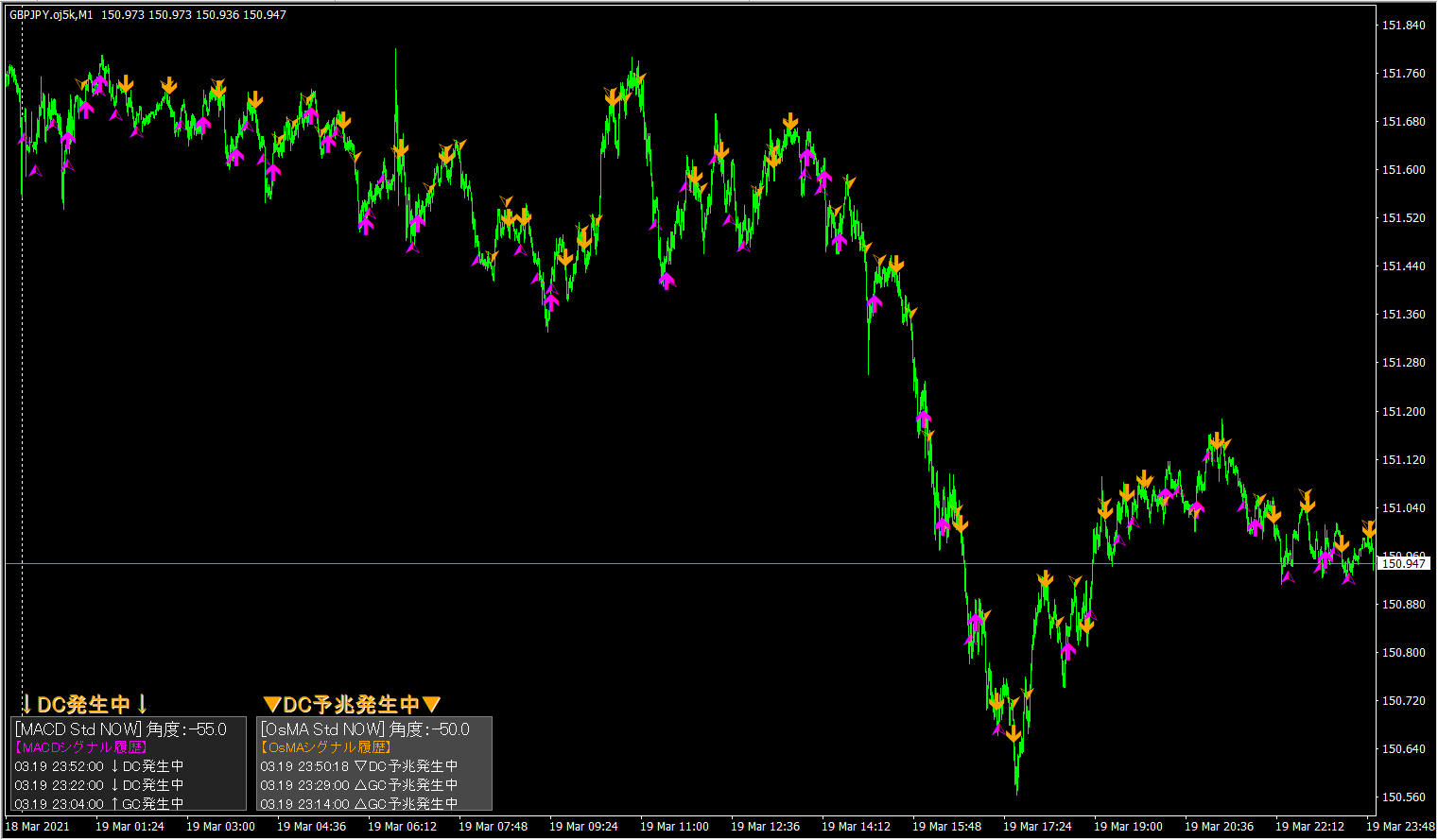Click the '19 Mar 14:12' time axis label
The image size is (1438, 840).
(x=856, y=827)
